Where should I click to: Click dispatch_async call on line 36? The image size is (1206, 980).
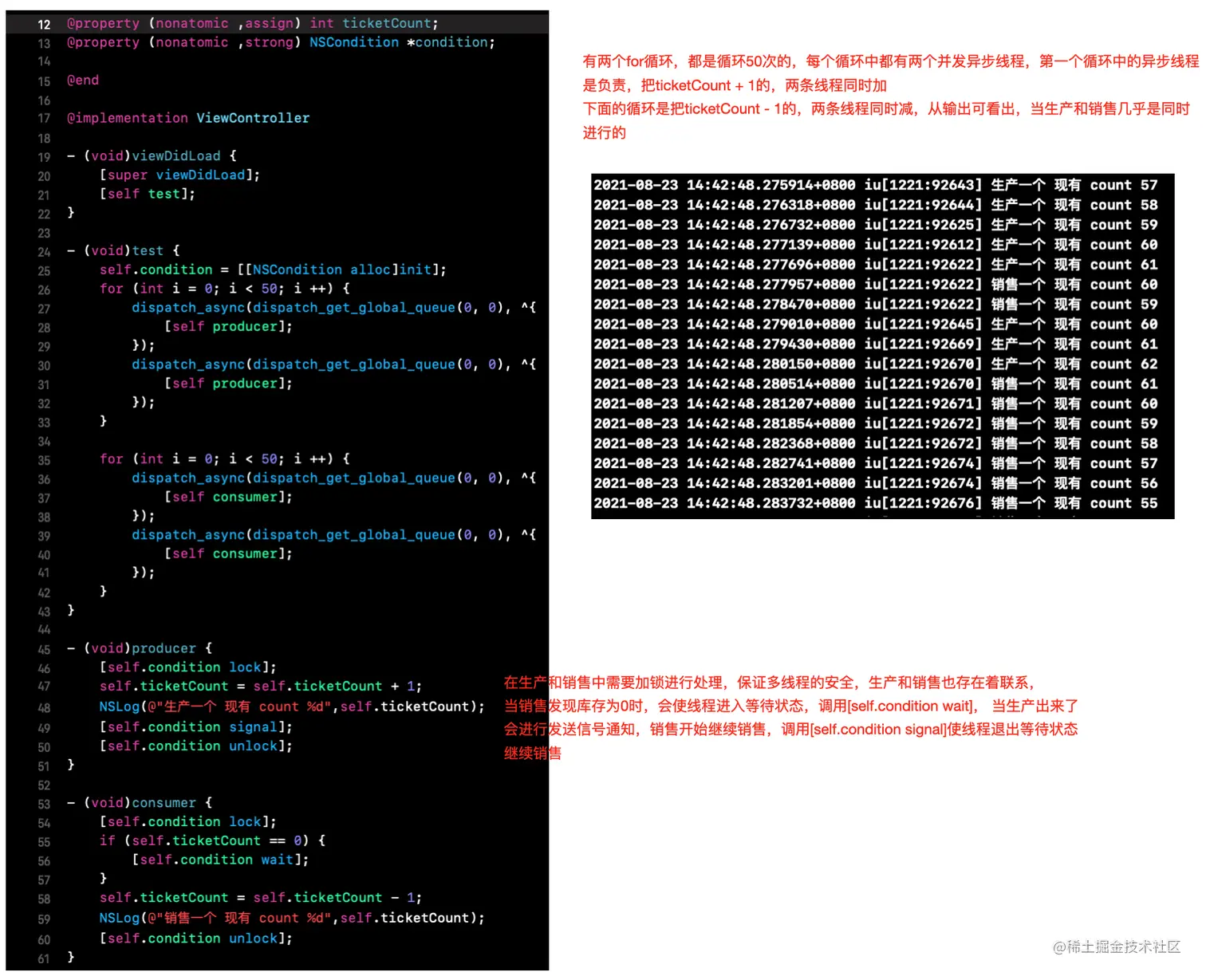[x=334, y=478]
